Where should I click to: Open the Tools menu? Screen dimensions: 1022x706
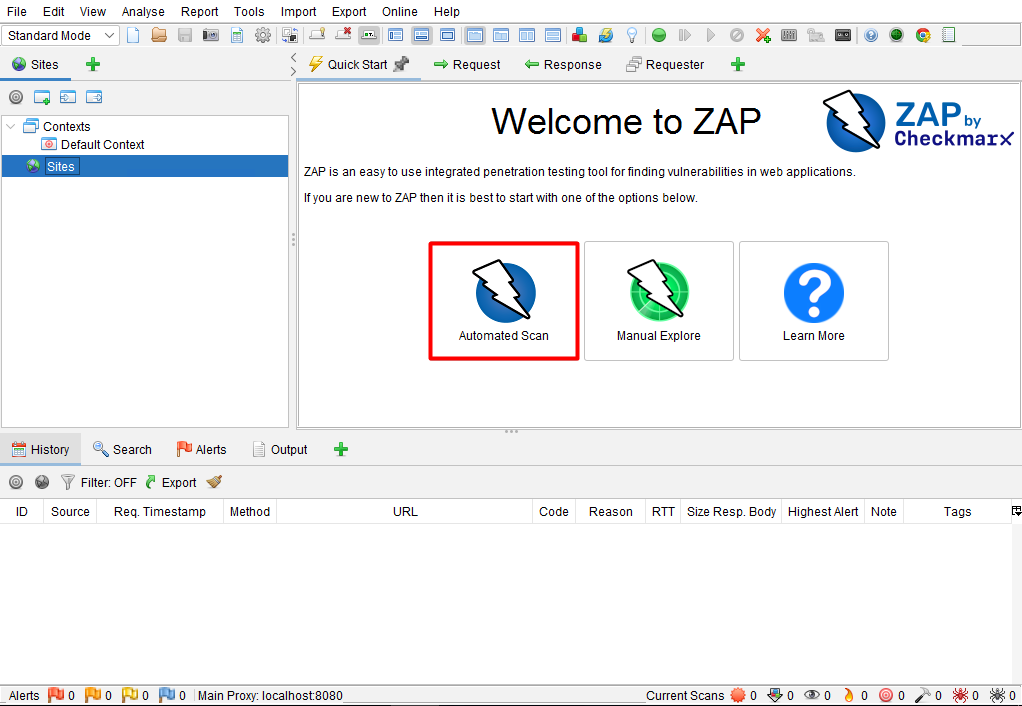(249, 12)
